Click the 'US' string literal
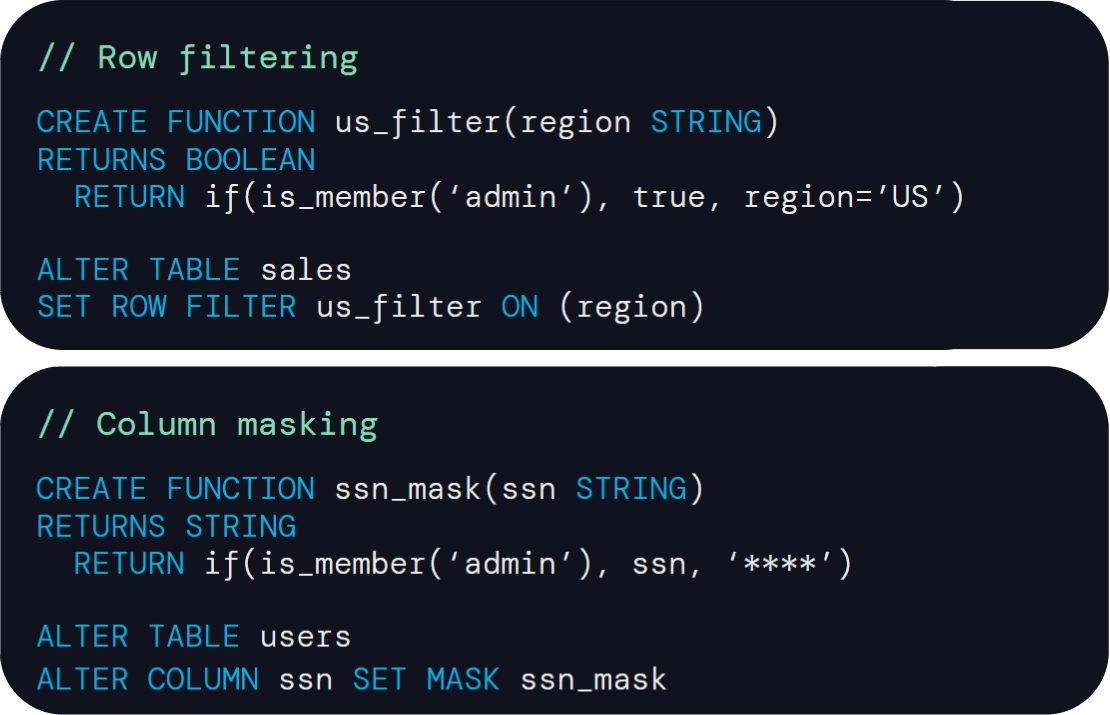 point(910,197)
